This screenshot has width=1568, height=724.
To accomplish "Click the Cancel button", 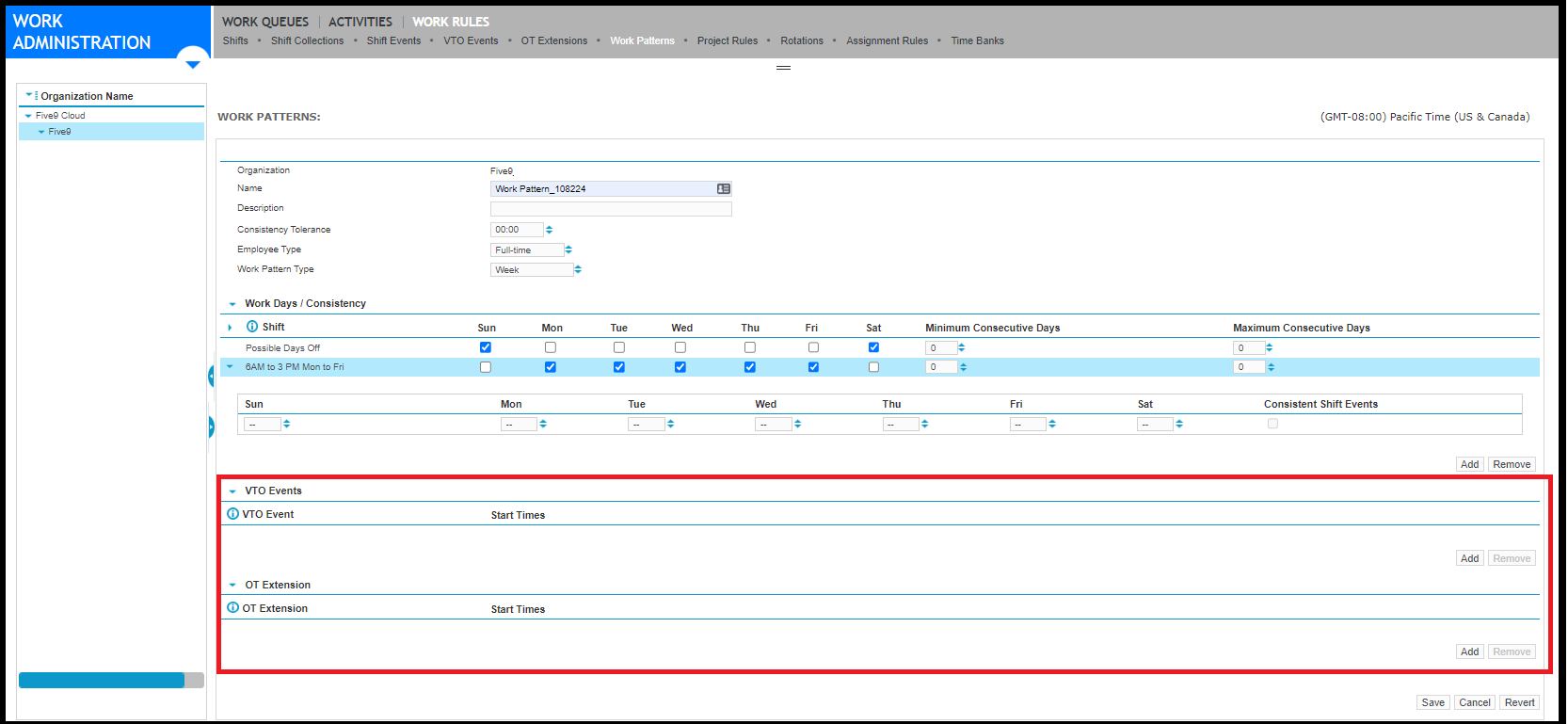I will point(1474,702).
